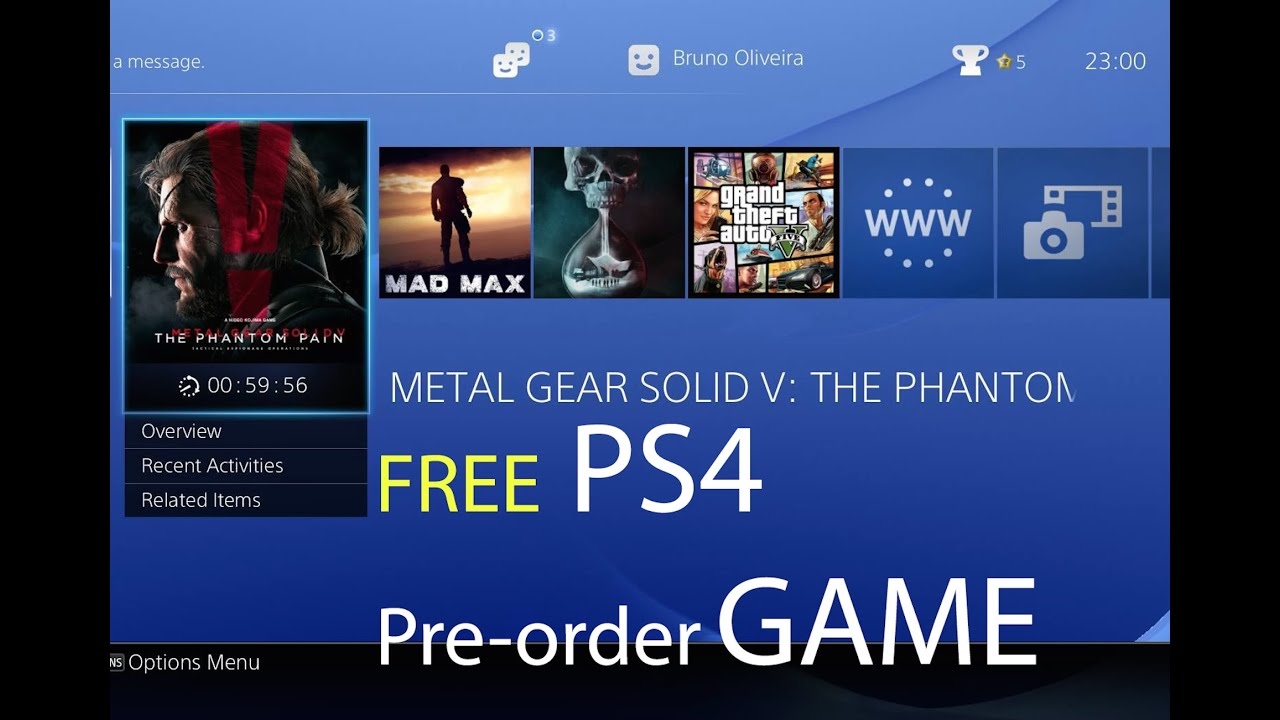The width and height of the screenshot is (1280, 720).
Task: Click the Metal Gear Solid V title text
Action: (x=731, y=388)
